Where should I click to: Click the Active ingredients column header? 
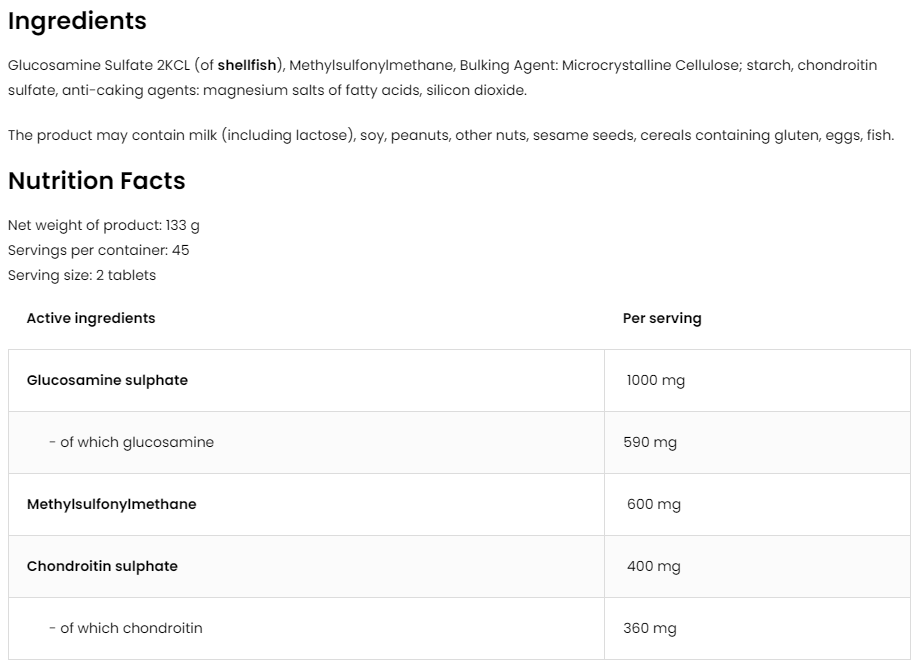click(x=91, y=318)
